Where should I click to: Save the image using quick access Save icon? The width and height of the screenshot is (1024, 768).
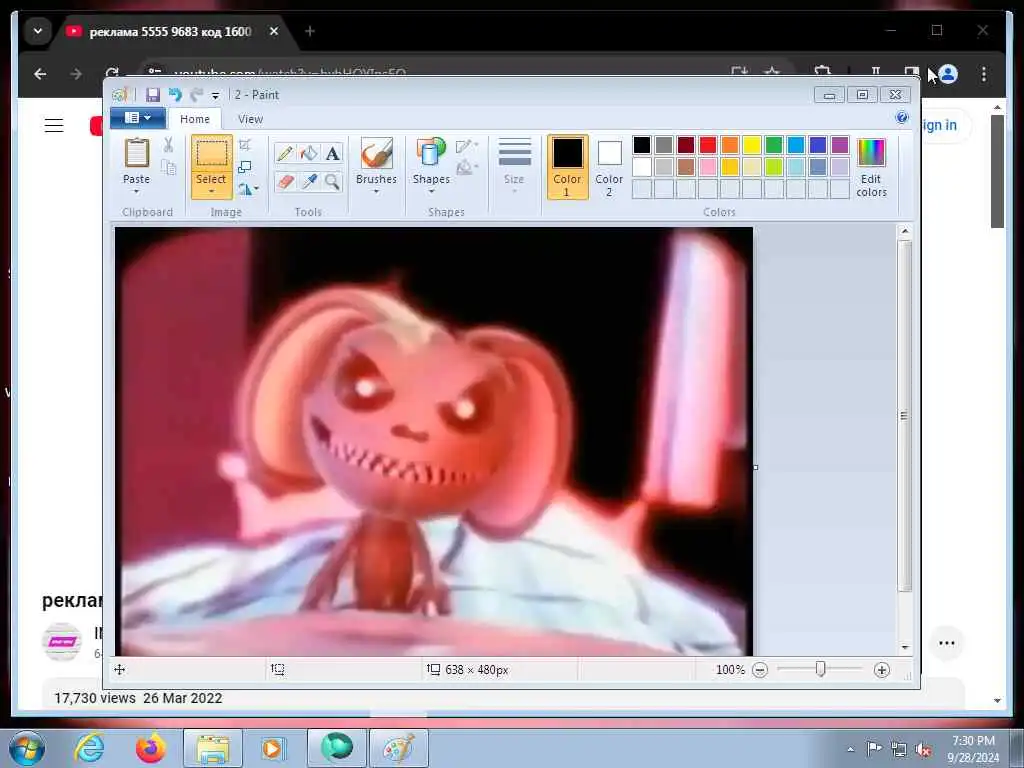click(153, 95)
